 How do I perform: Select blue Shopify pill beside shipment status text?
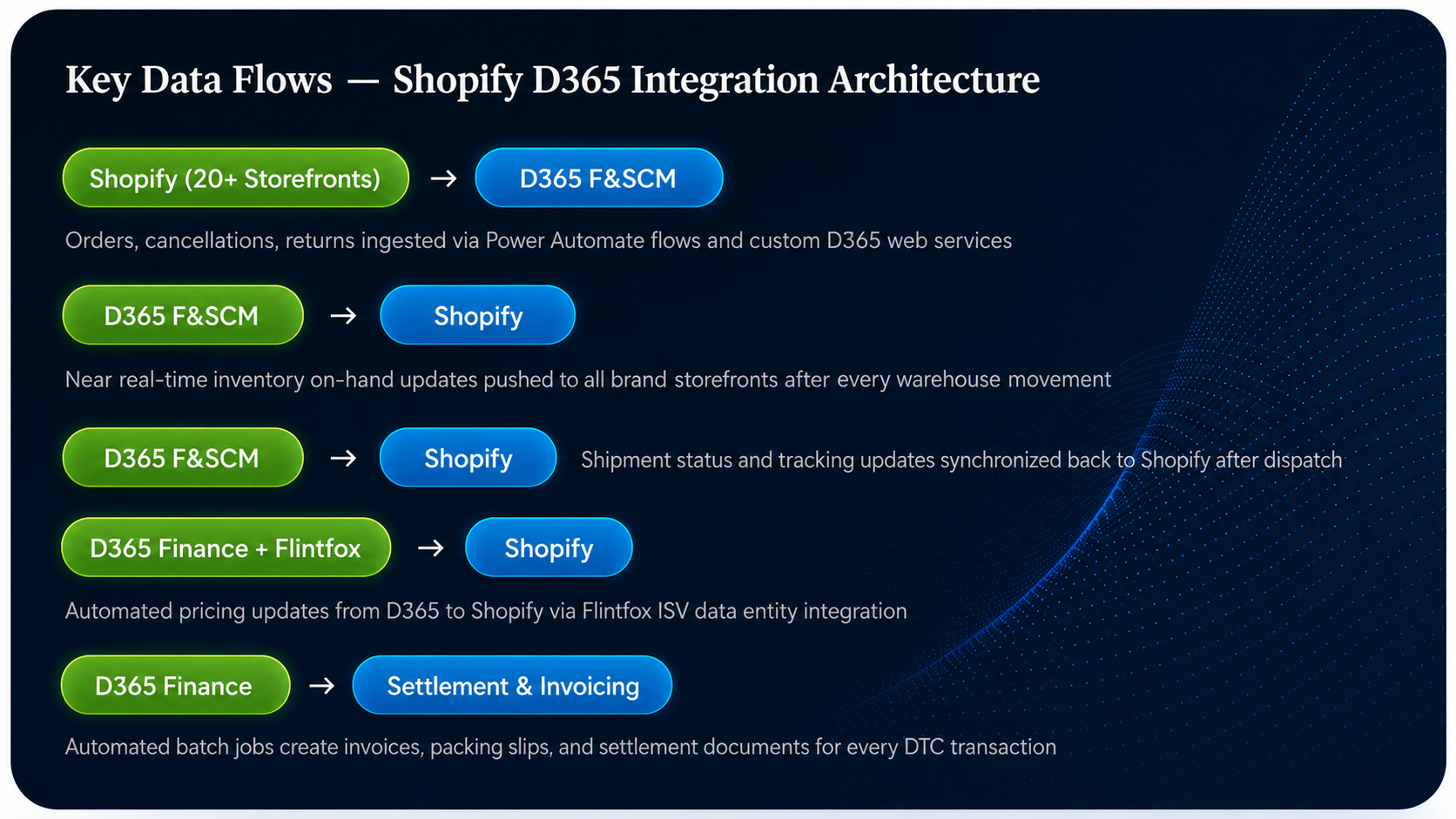tap(468, 458)
